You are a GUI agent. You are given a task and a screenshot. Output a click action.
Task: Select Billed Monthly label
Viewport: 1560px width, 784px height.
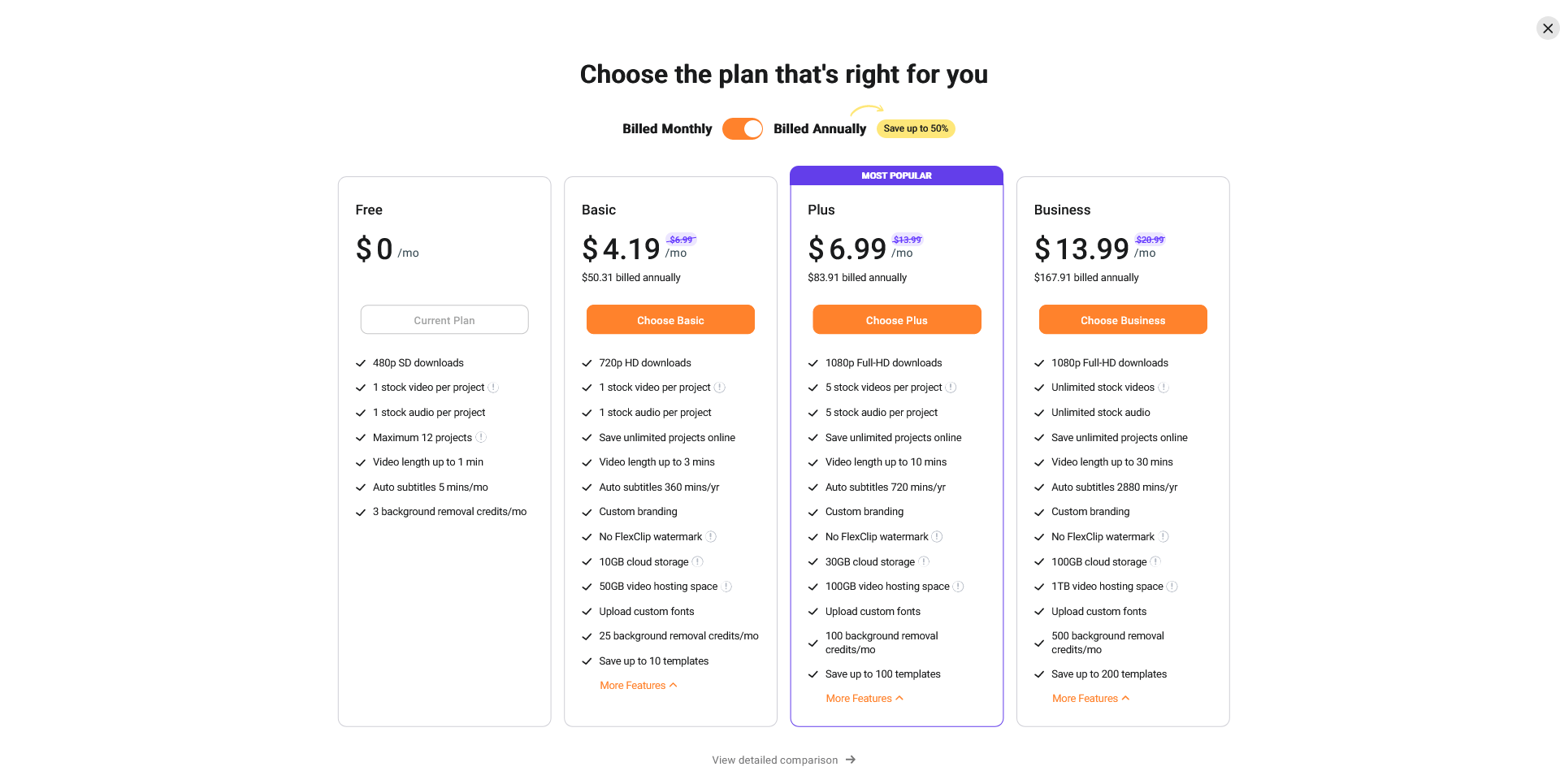pos(667,128)
